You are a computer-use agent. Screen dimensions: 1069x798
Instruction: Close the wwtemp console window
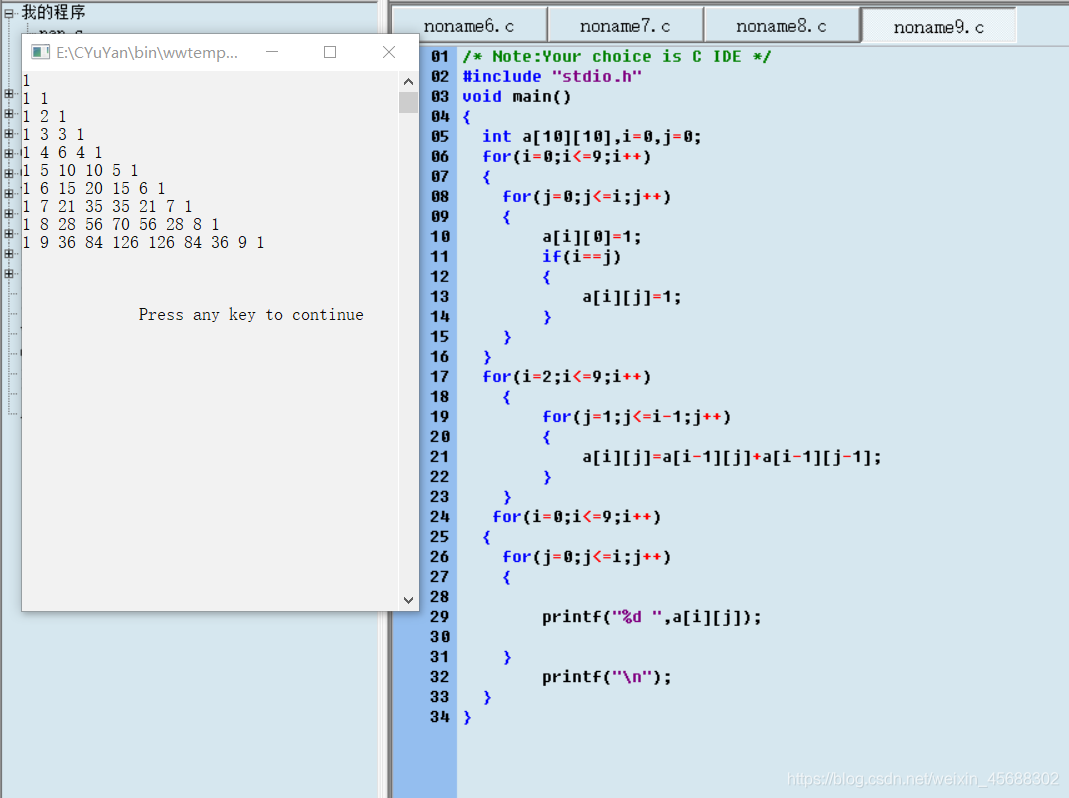pos(389,52)
